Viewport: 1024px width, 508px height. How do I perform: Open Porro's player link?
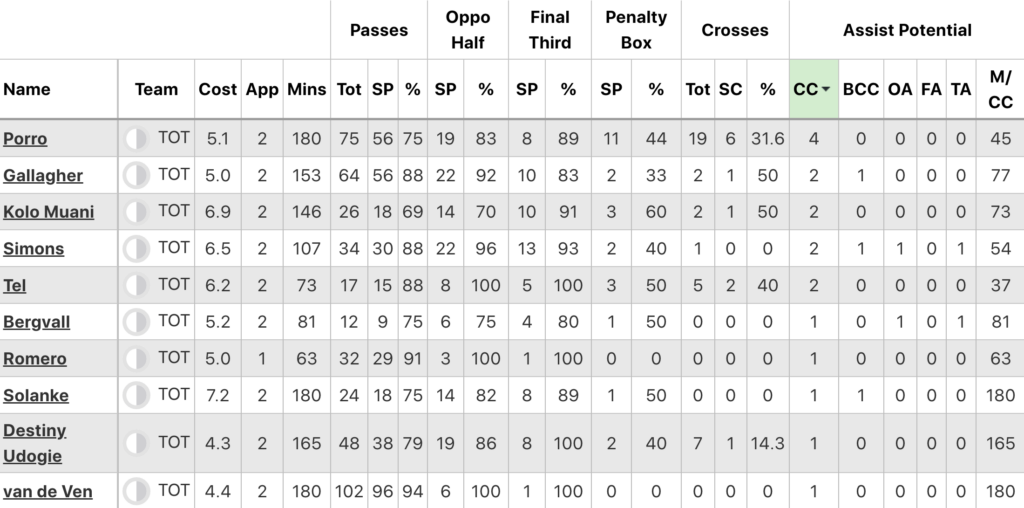tap(25, 139)
